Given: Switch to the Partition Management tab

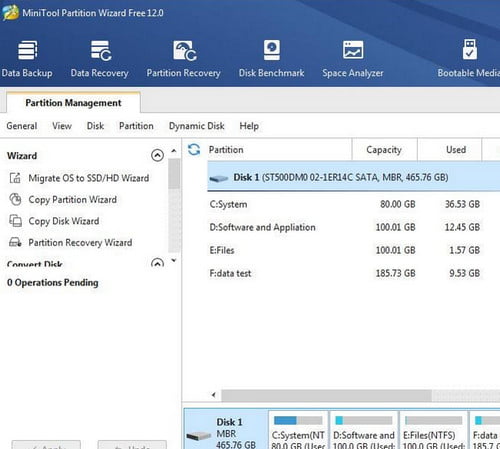Looking at the screenshot, I should (73, 103).
